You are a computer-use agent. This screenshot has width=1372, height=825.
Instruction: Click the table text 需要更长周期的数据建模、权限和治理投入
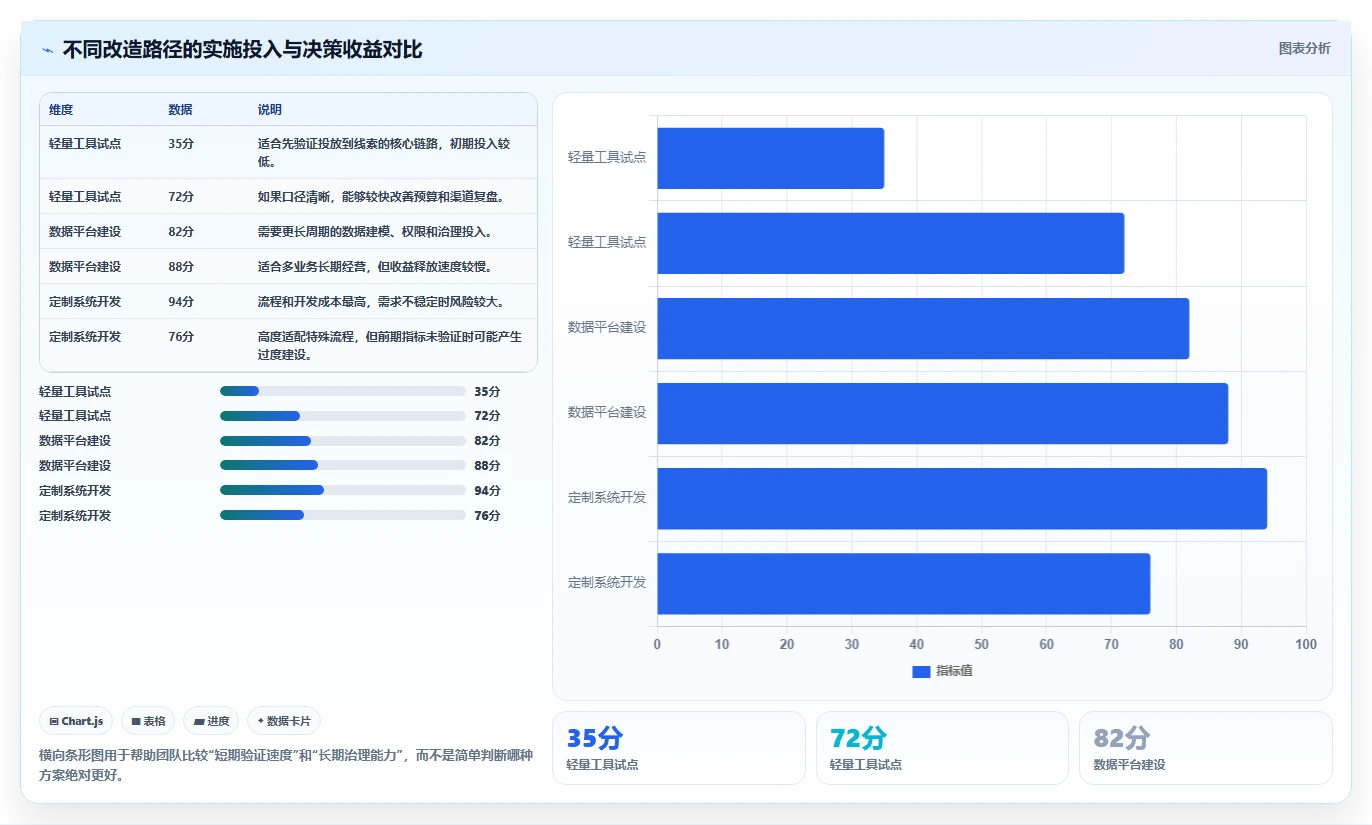click(374, 232)
